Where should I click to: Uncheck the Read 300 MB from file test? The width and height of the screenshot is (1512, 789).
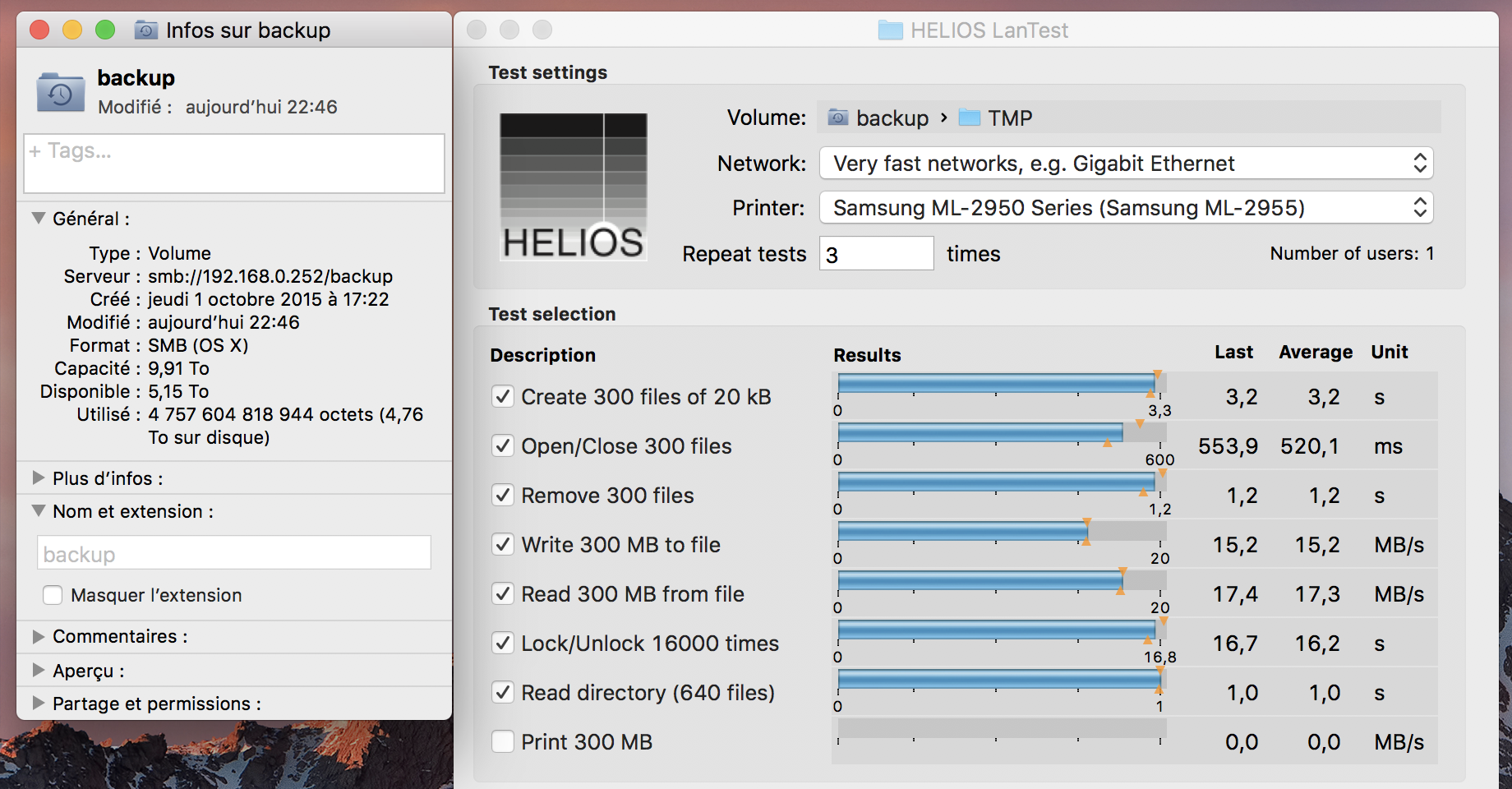pos(503,593)
